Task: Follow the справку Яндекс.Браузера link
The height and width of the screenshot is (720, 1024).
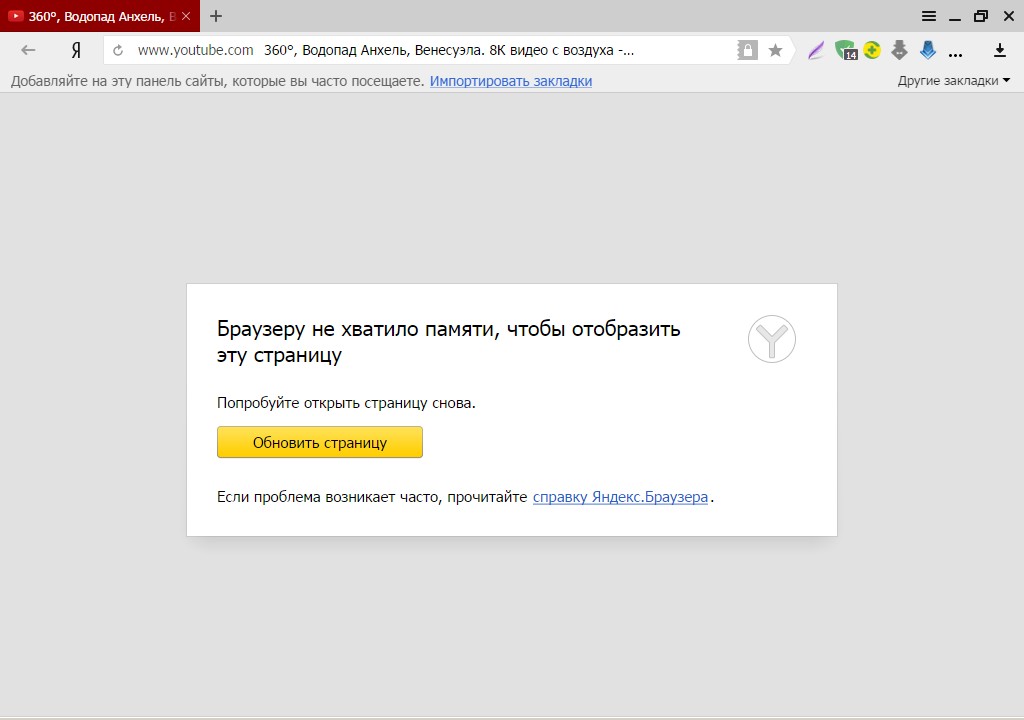Action: 620,497
